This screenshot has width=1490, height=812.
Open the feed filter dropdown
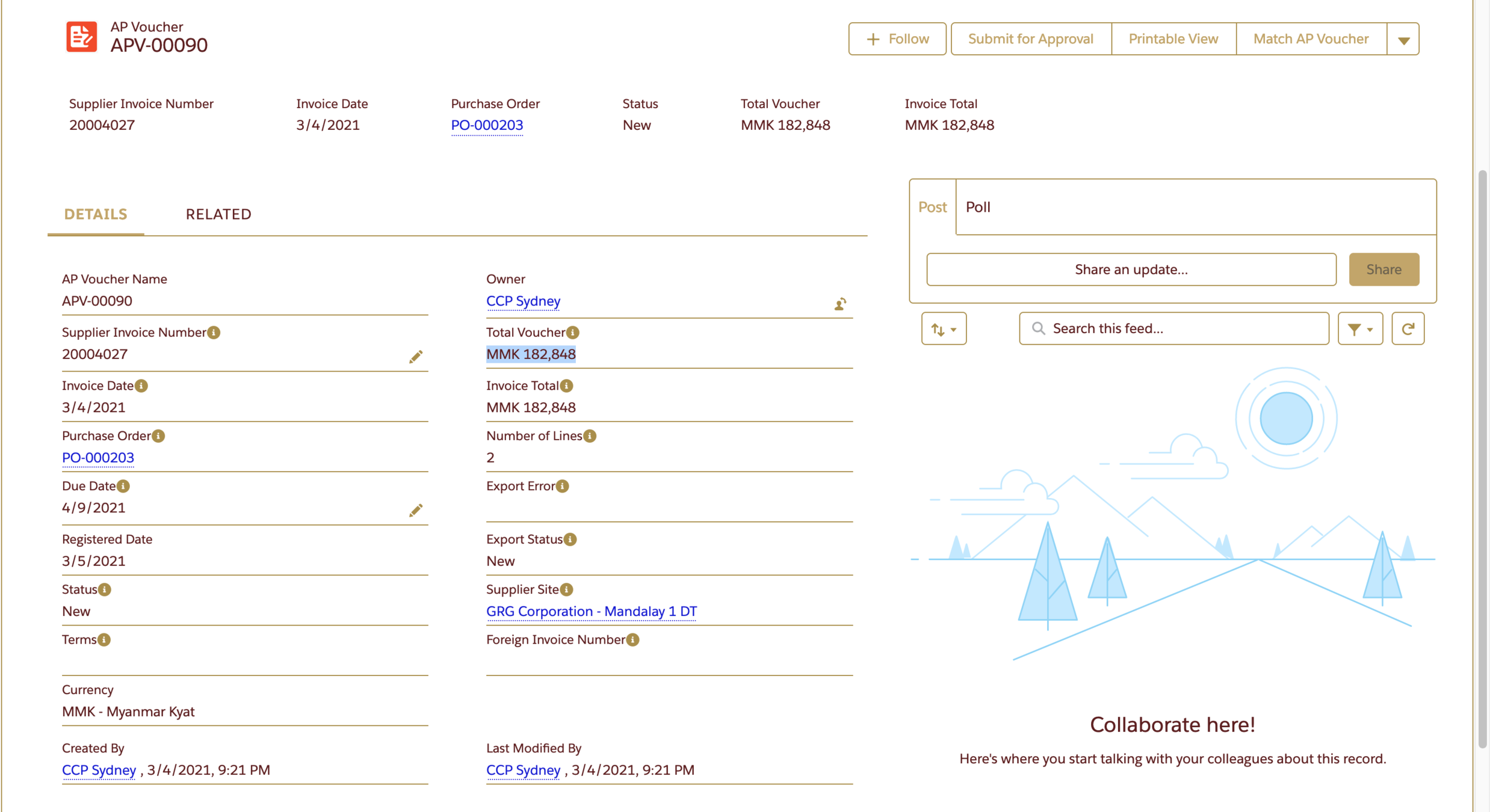[x=1359, y=328]
